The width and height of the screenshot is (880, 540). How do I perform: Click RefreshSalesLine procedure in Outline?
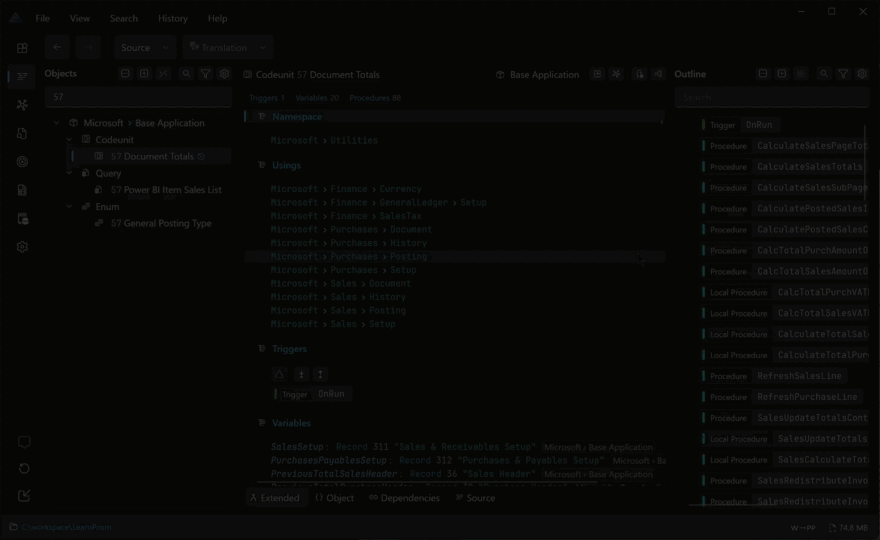pos(799,376)
